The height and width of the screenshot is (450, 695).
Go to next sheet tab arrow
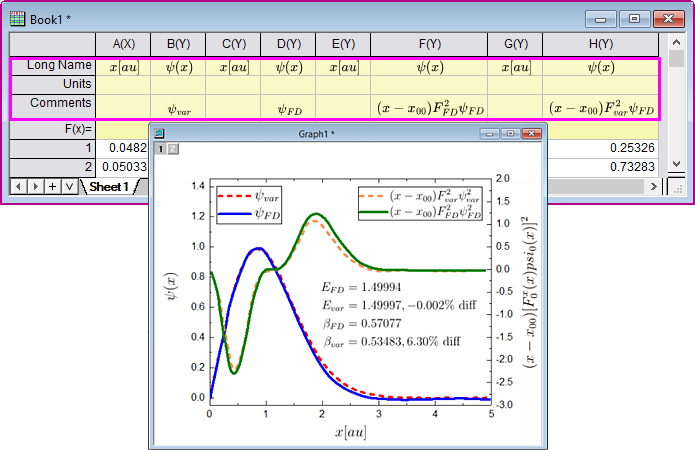pos(35,186)
